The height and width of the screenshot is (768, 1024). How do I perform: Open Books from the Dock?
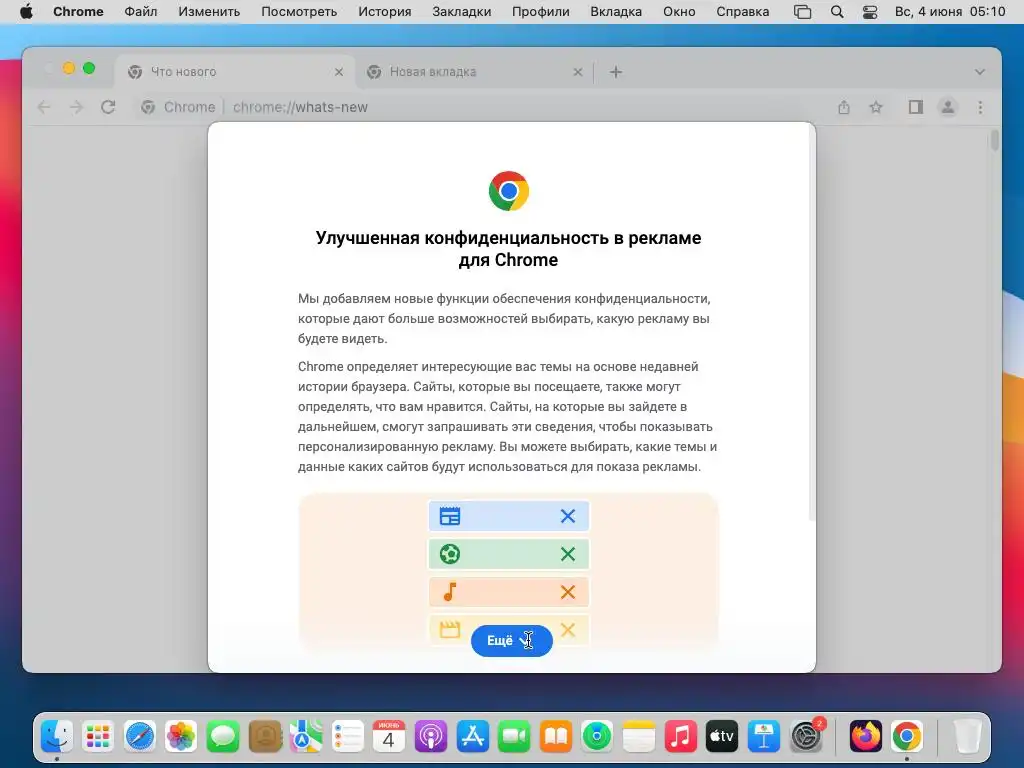pos(555,737)
